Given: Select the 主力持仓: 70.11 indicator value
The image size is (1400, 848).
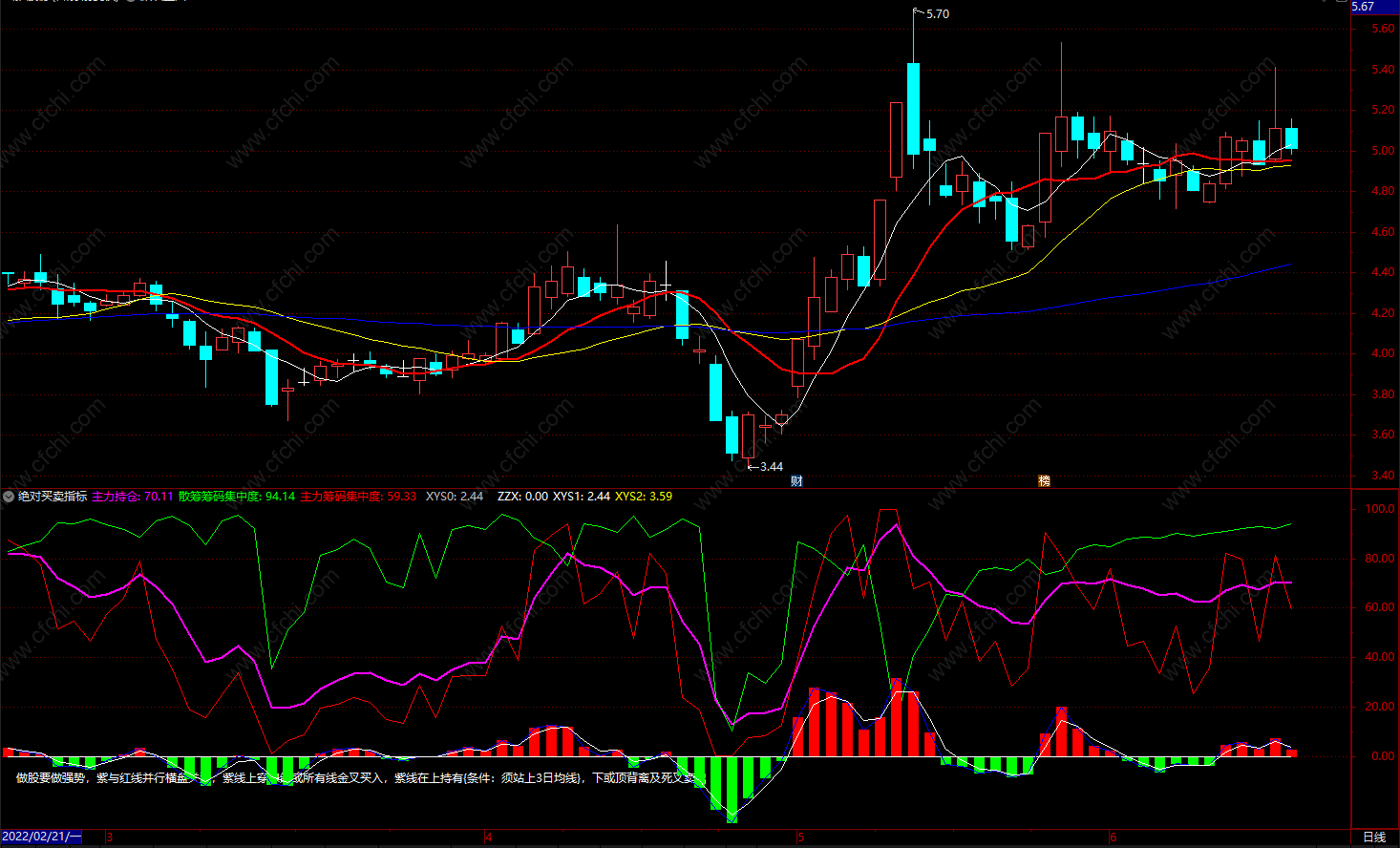Looking at the screenshot, I should tap(133, 497).
